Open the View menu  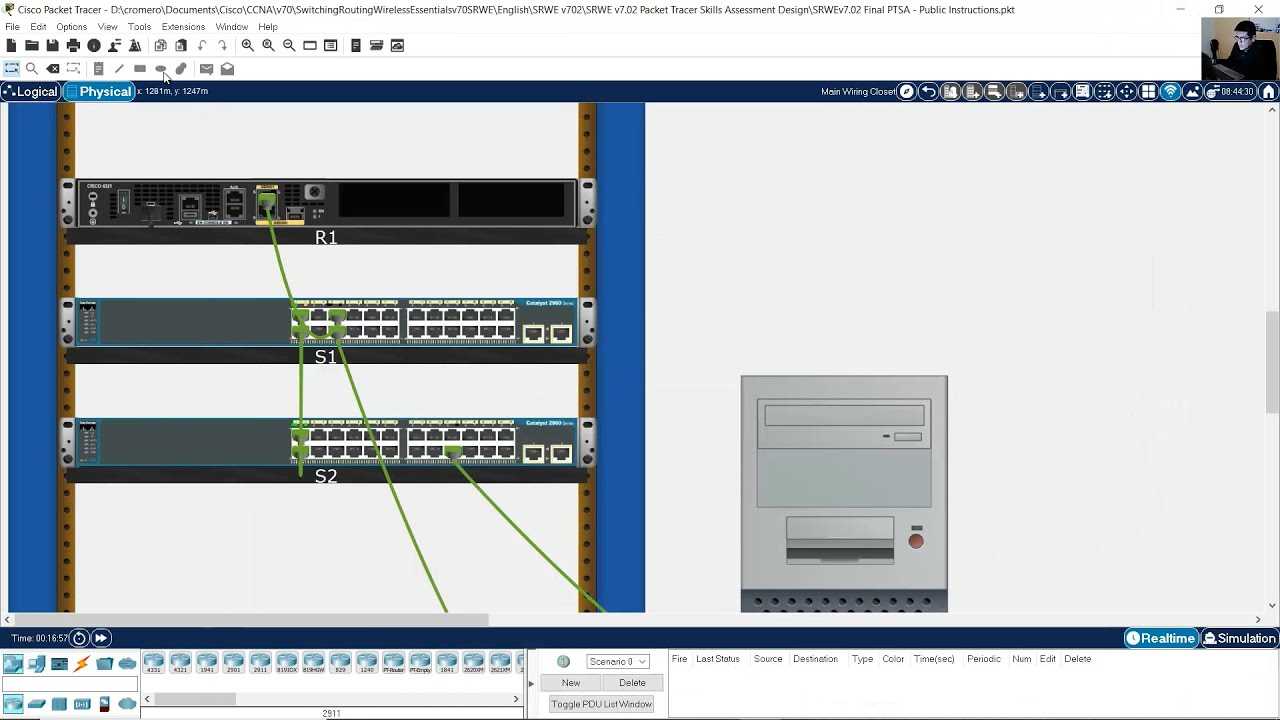click(x=107, y=27)
